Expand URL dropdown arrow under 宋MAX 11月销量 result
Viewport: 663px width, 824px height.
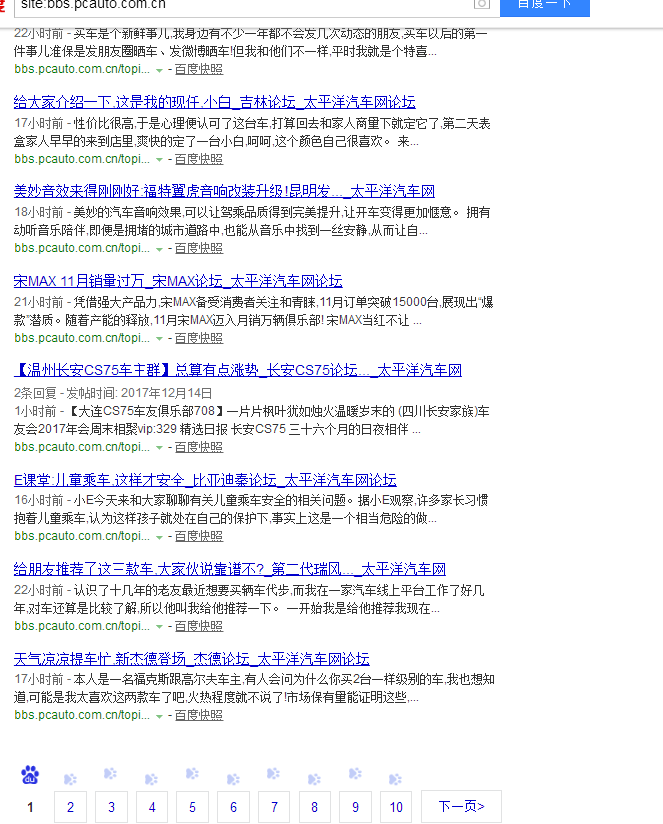point(159,338)
